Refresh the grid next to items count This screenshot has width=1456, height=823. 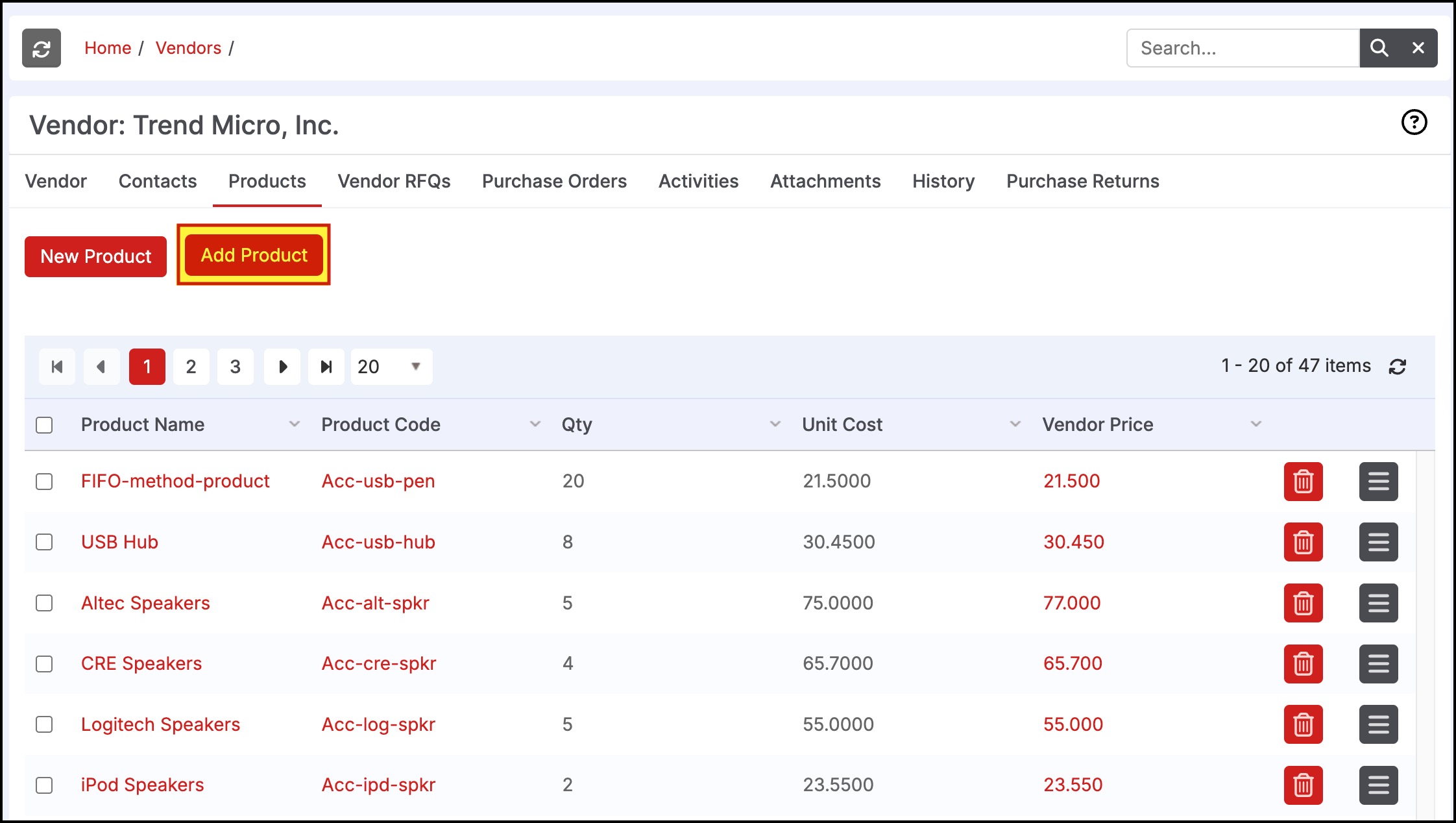point(1398,367)
